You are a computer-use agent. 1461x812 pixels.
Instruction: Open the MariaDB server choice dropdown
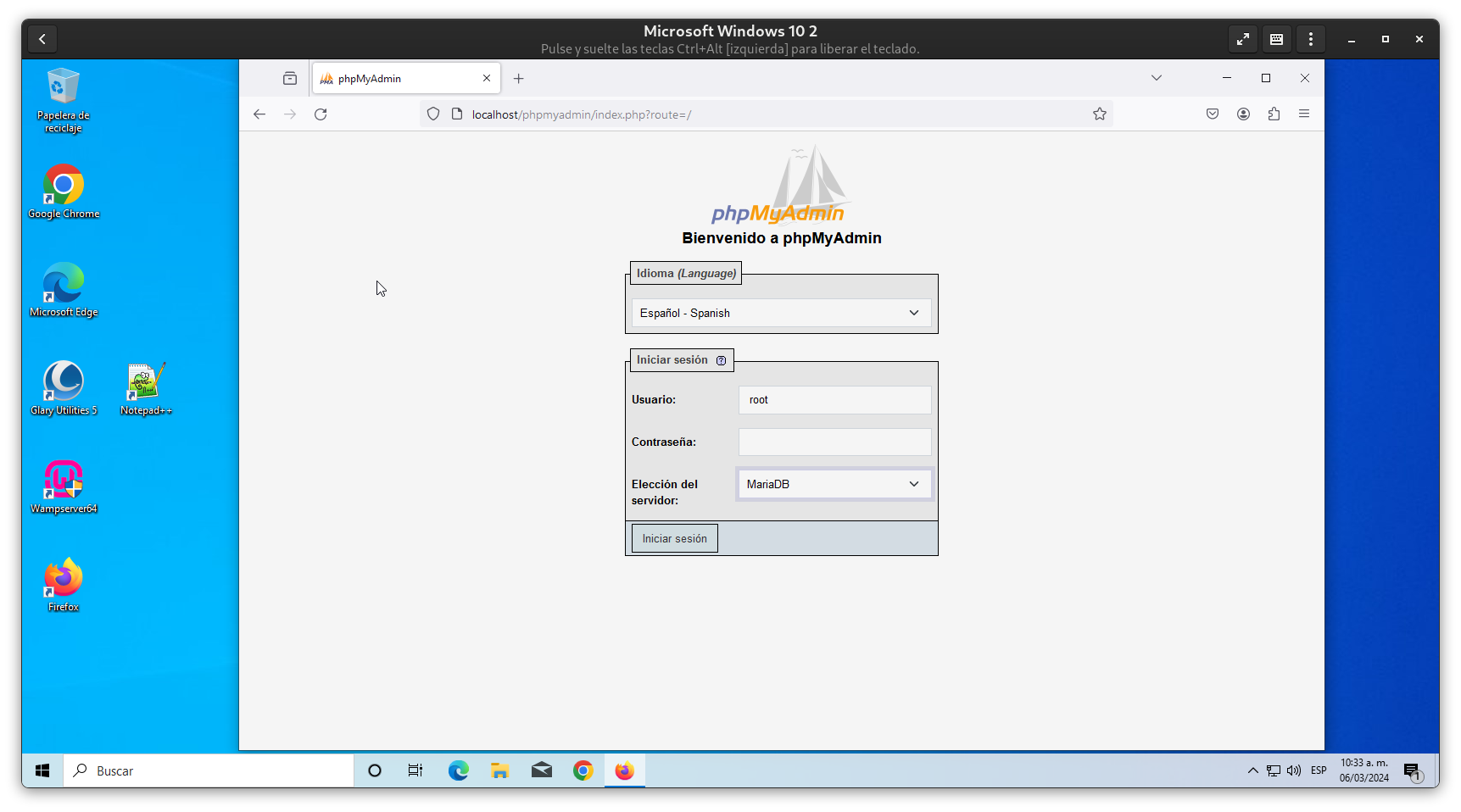tap(834, 484)
